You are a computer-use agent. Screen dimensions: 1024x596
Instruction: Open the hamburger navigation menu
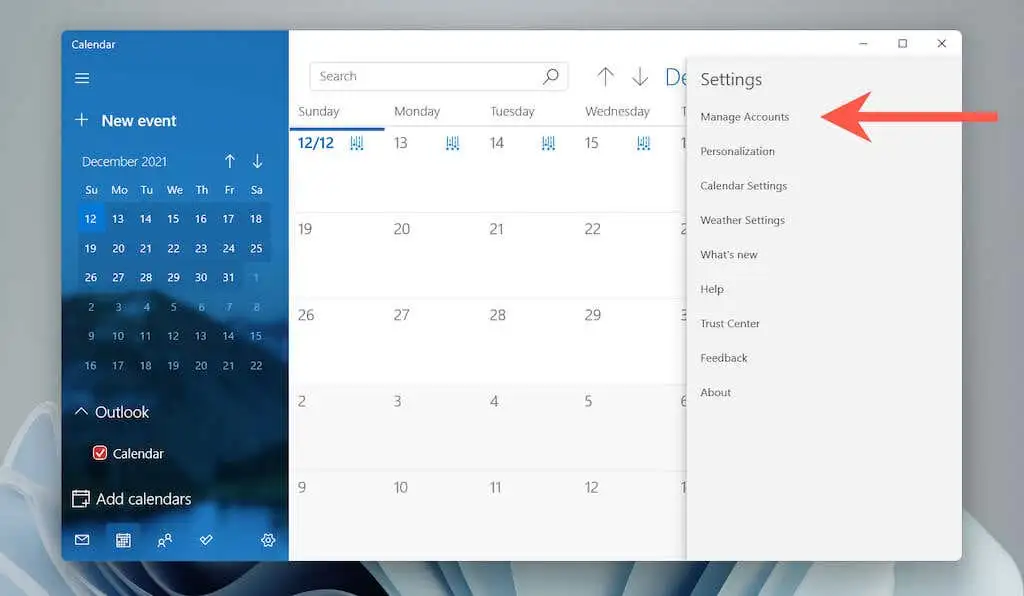click(82, 78)
